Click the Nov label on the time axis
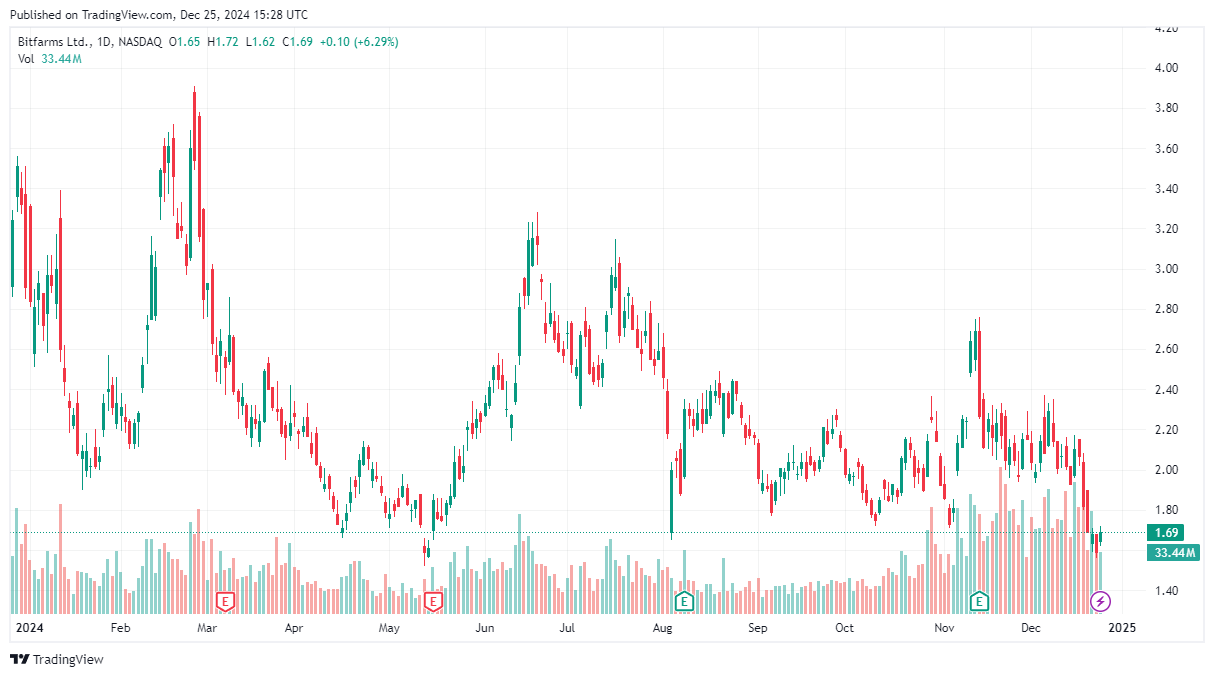The image size is (1214, 677). coord(943,628)
